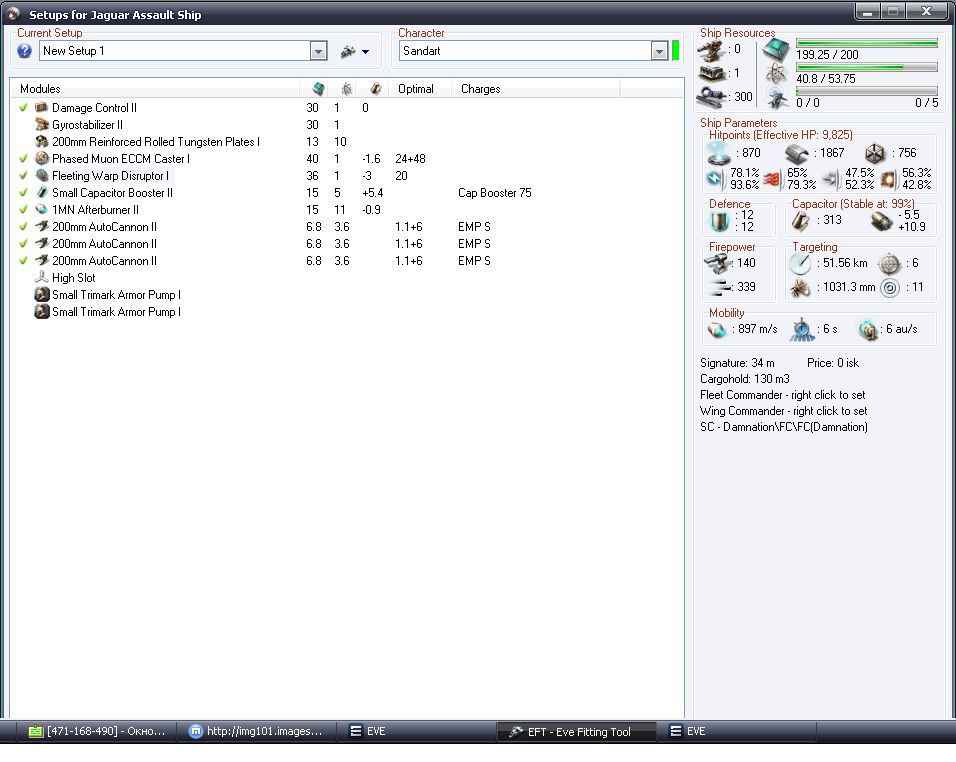Click Fleet Commander - right click to set
This screenshot has width=956, height=762.
click(x=783, y=395)
